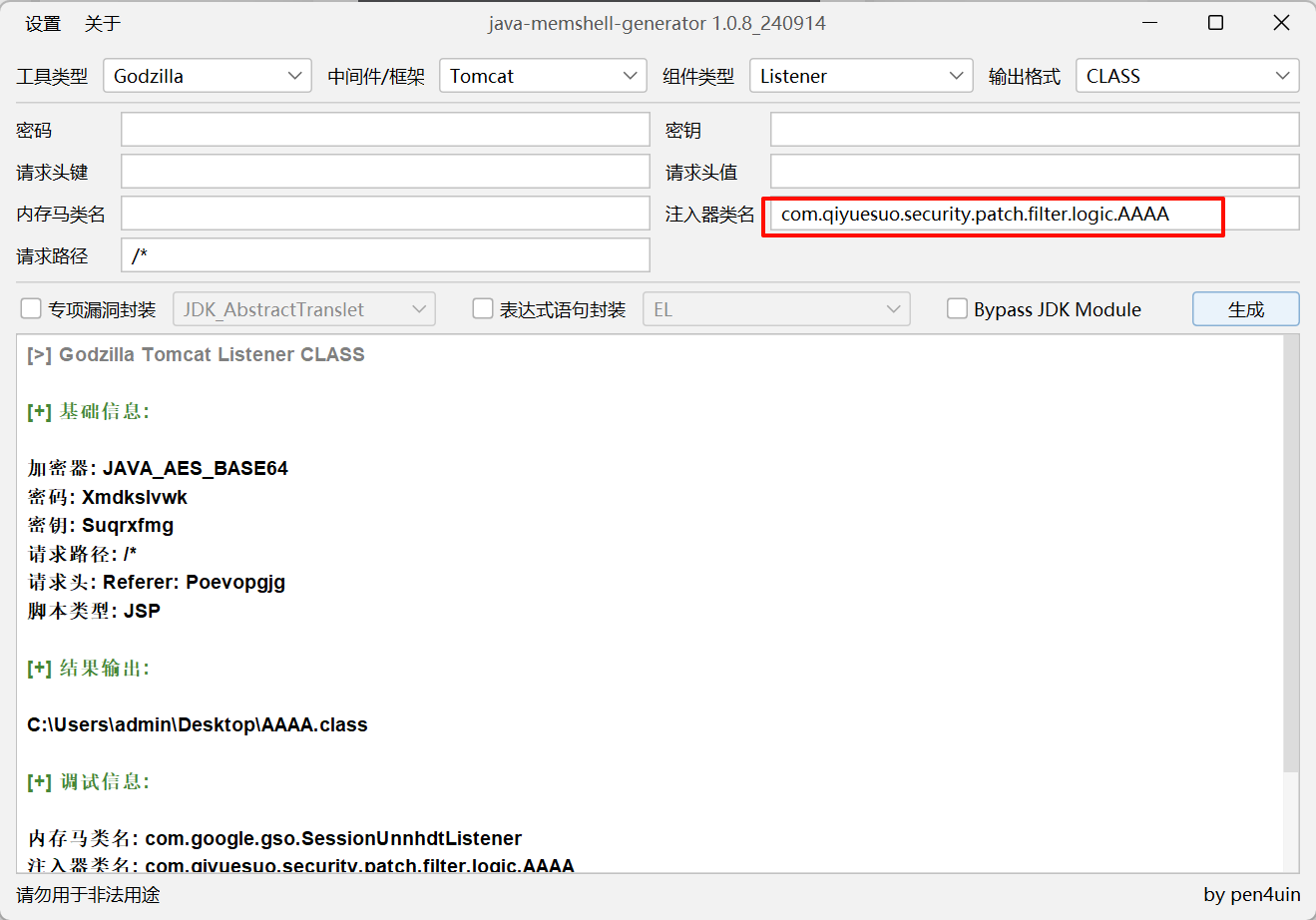Open the EL expression wrapper dropdown

tap(776, 308)
